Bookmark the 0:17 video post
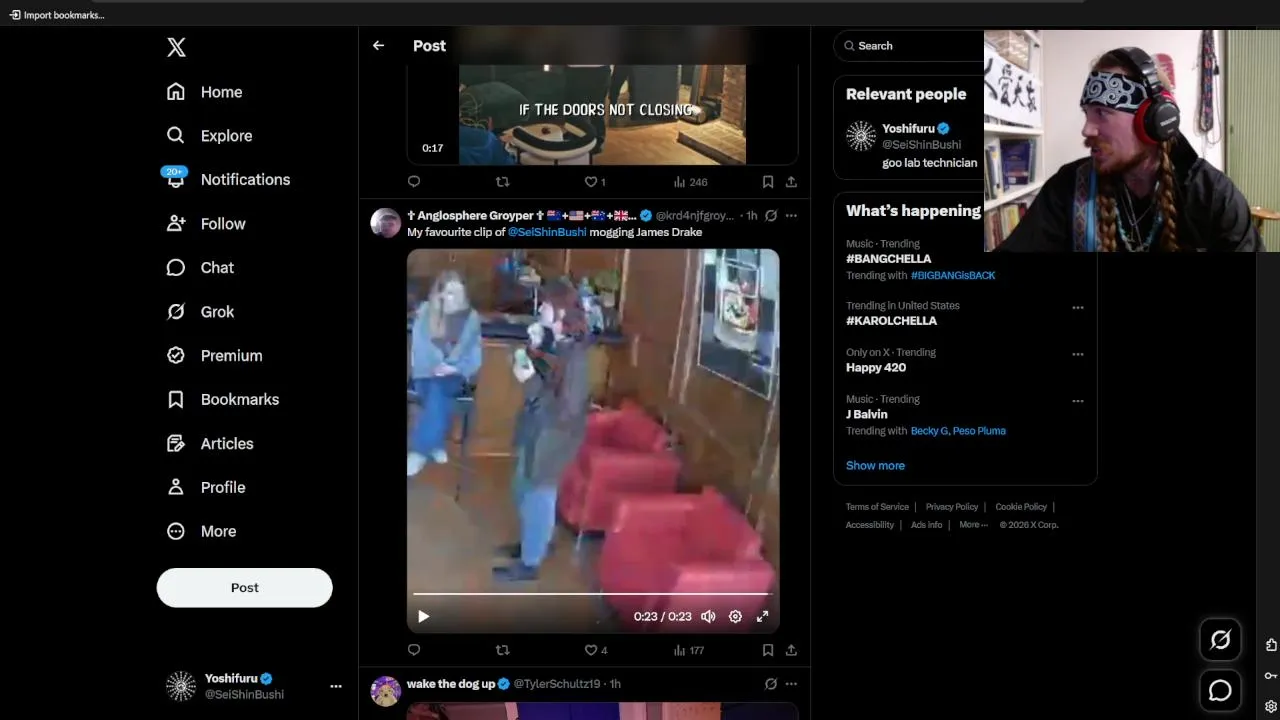The width and height of the screenshot is (1280, 720). (x=768, y=182)
